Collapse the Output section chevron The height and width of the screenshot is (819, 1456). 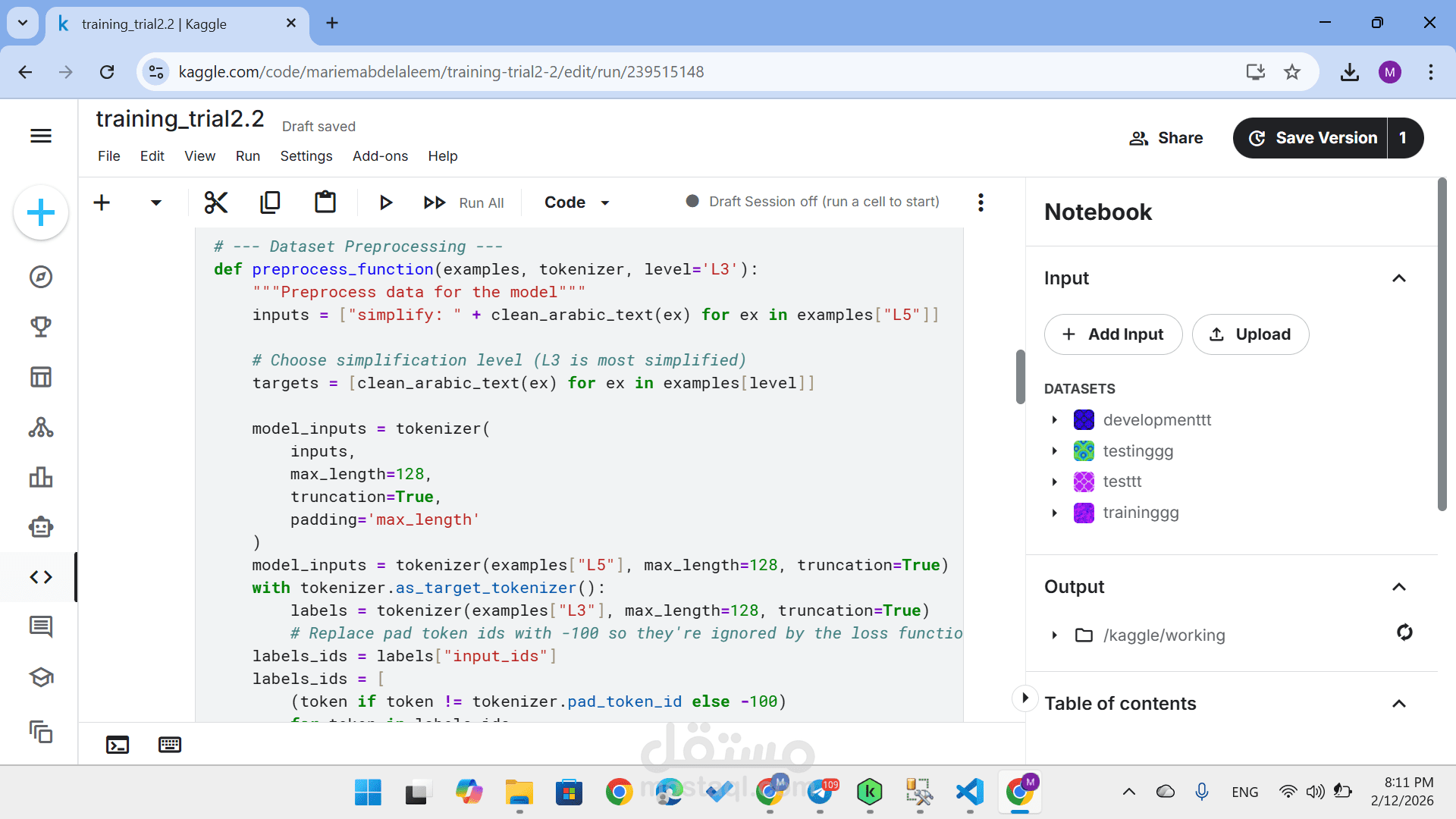click(x=1399, y=587)
